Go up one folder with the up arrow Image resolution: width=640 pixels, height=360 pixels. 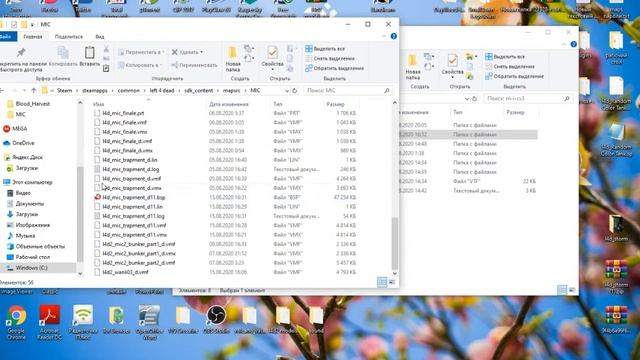[x=33, y=90]
